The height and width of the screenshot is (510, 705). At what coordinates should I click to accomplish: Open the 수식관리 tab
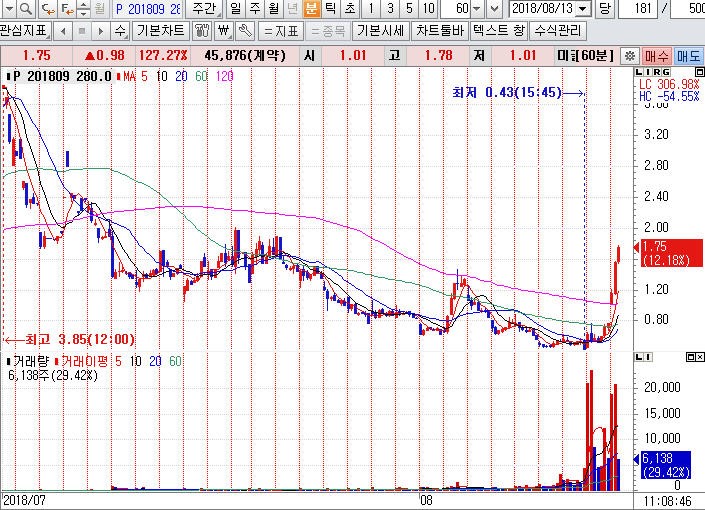[x=559, y=30]
